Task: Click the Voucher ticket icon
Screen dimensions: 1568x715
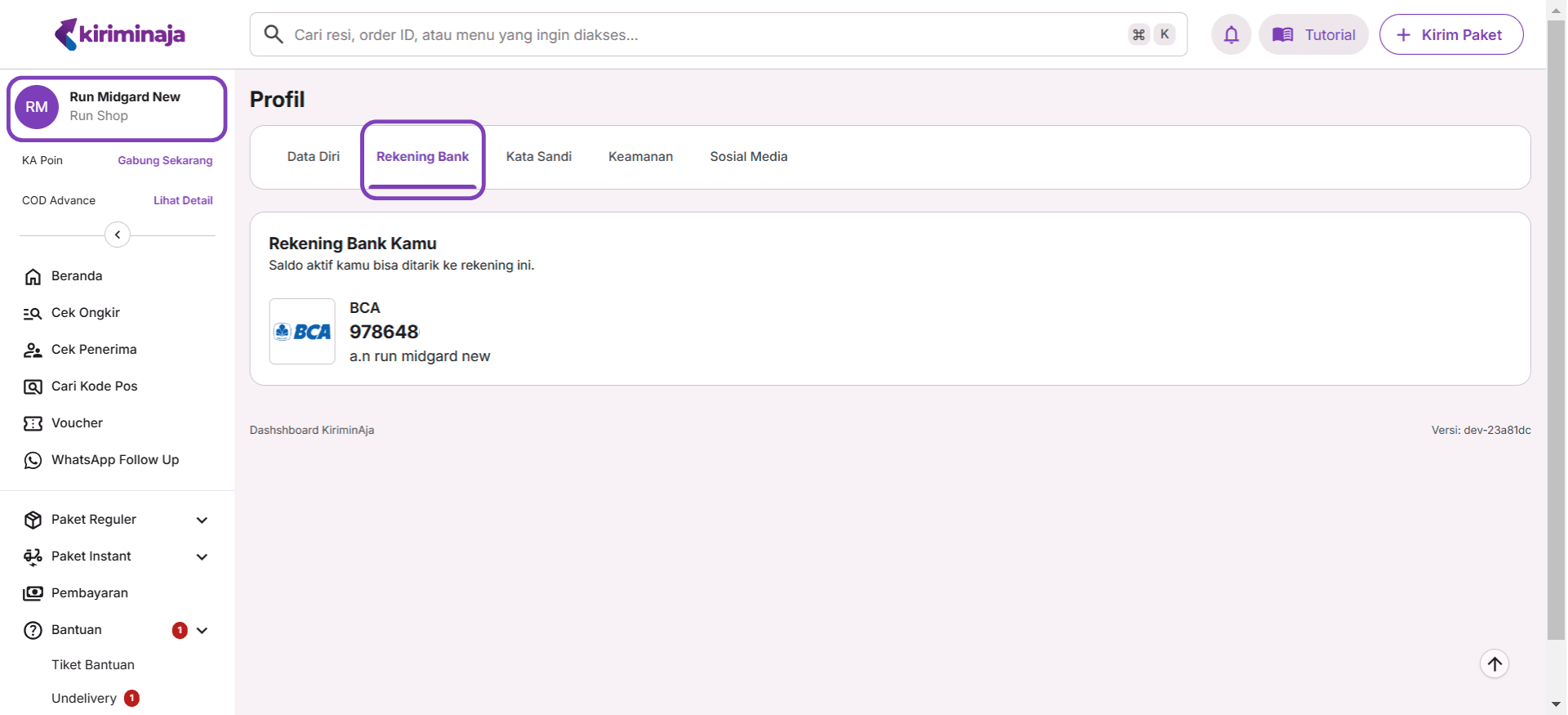Action: tap(33, 423)
